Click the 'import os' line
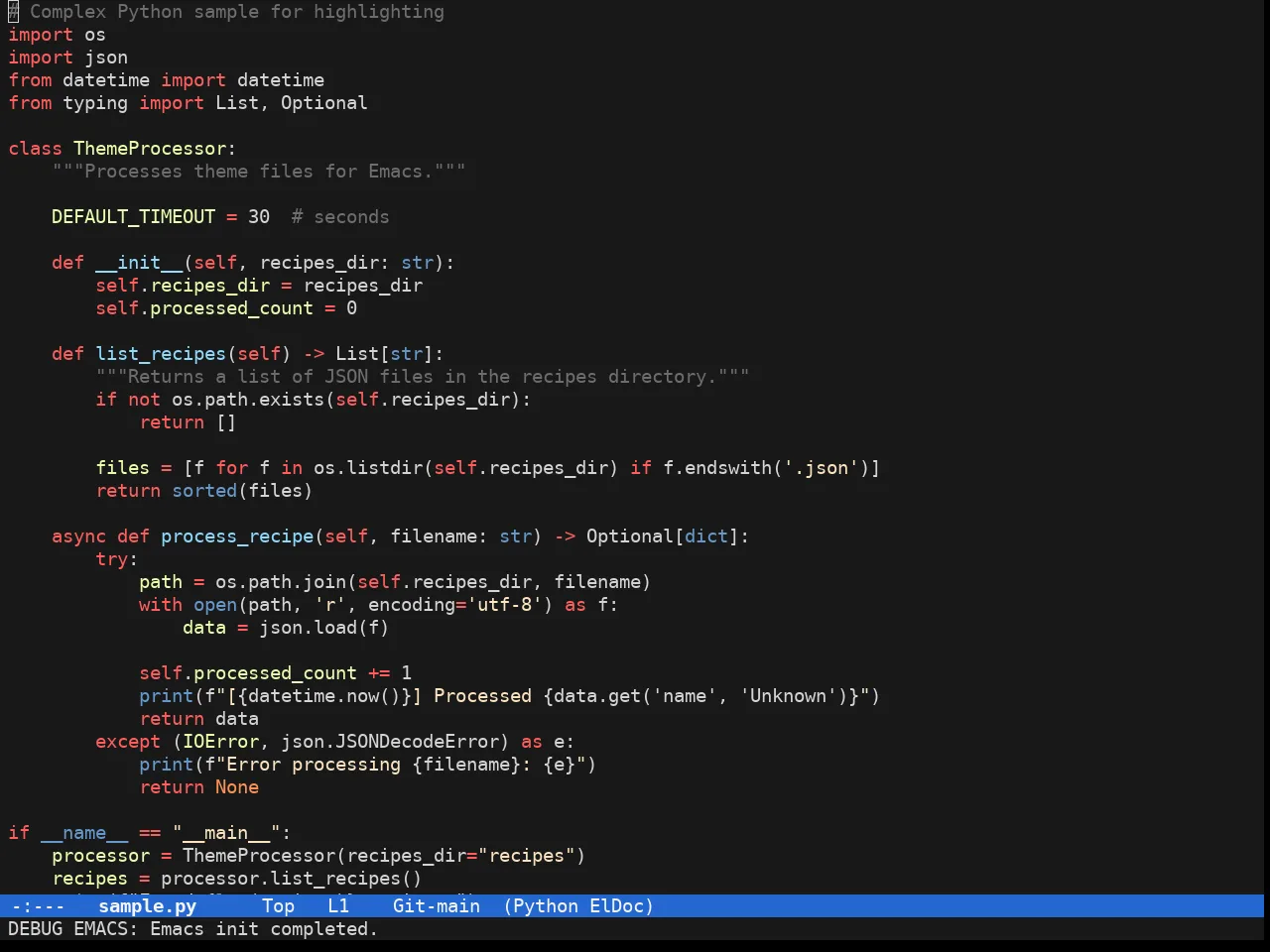Image resolution: width=1270 pixels, height=952 pixels. [57, 35]
